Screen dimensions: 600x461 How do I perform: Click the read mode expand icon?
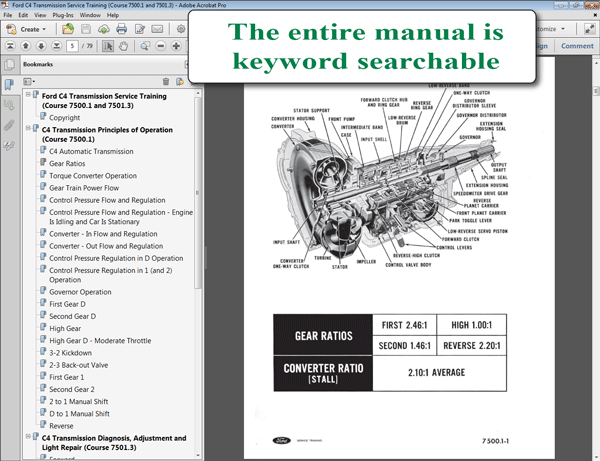589,29
